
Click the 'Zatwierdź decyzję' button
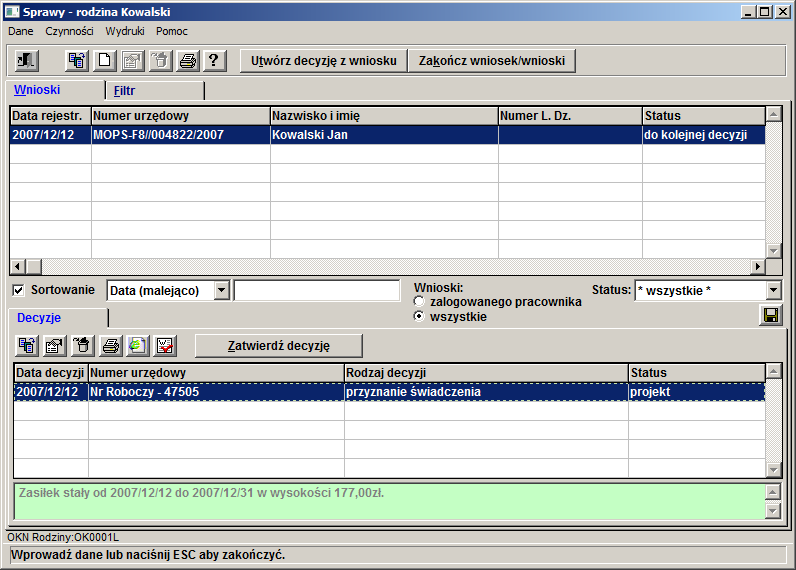click(x=279, y=346)
